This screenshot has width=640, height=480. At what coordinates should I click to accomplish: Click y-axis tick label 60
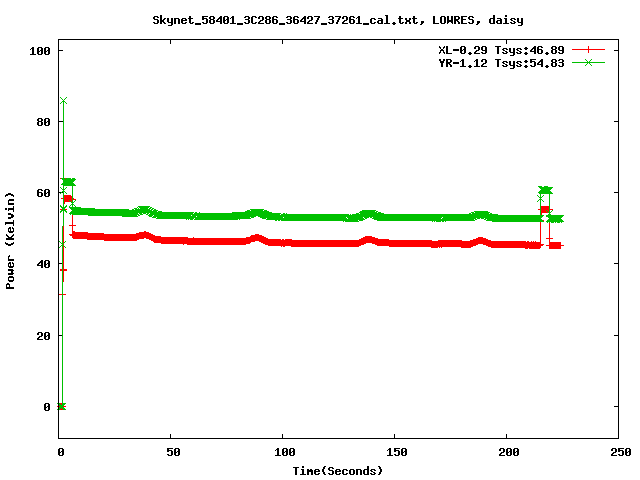43,193
